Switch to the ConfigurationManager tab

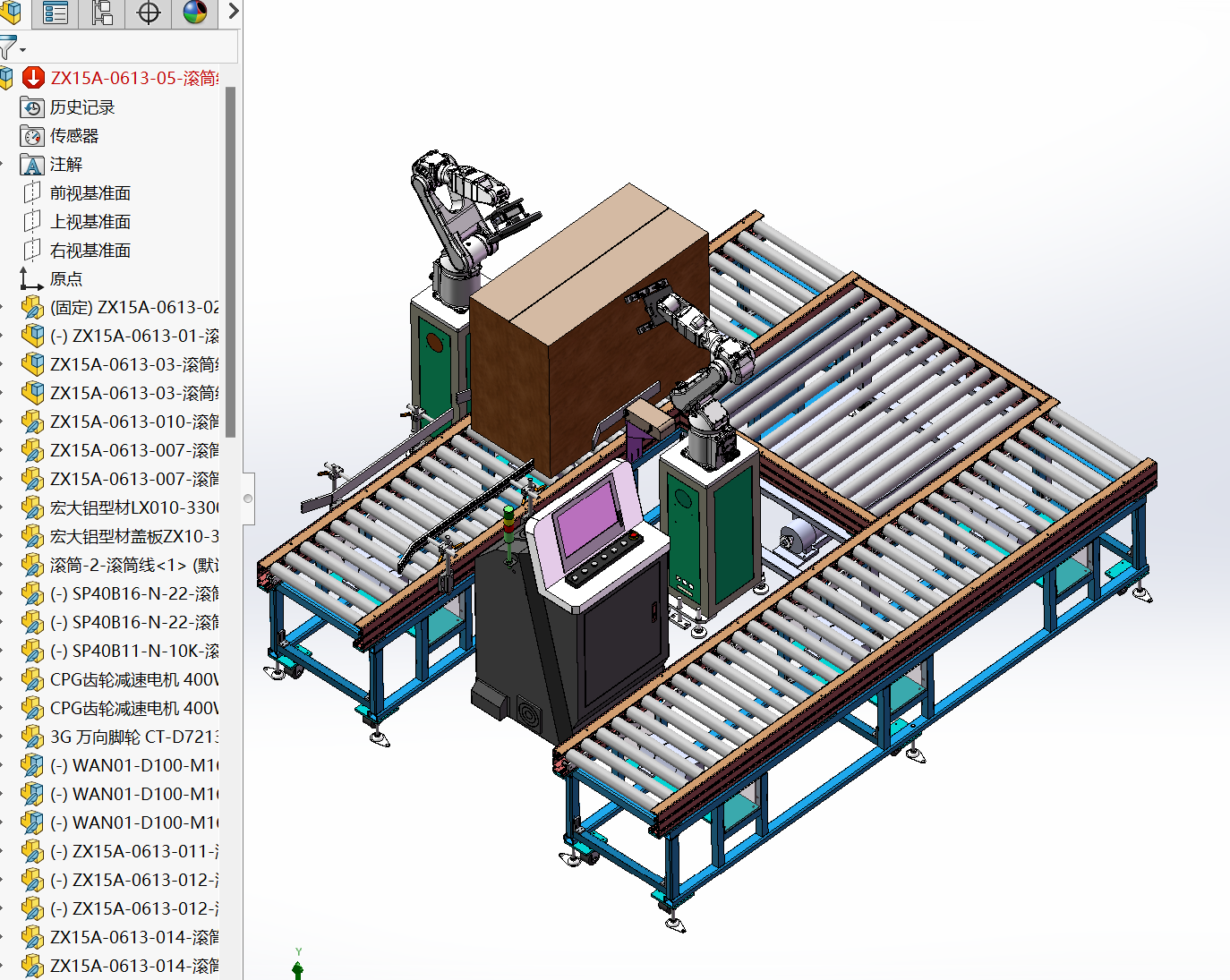click(102, 13)
